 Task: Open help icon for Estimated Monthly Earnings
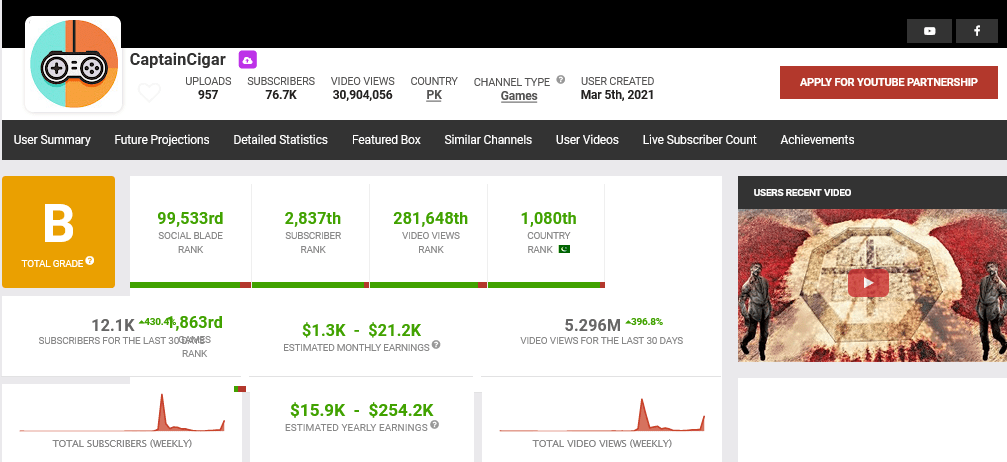pos(436,345)
